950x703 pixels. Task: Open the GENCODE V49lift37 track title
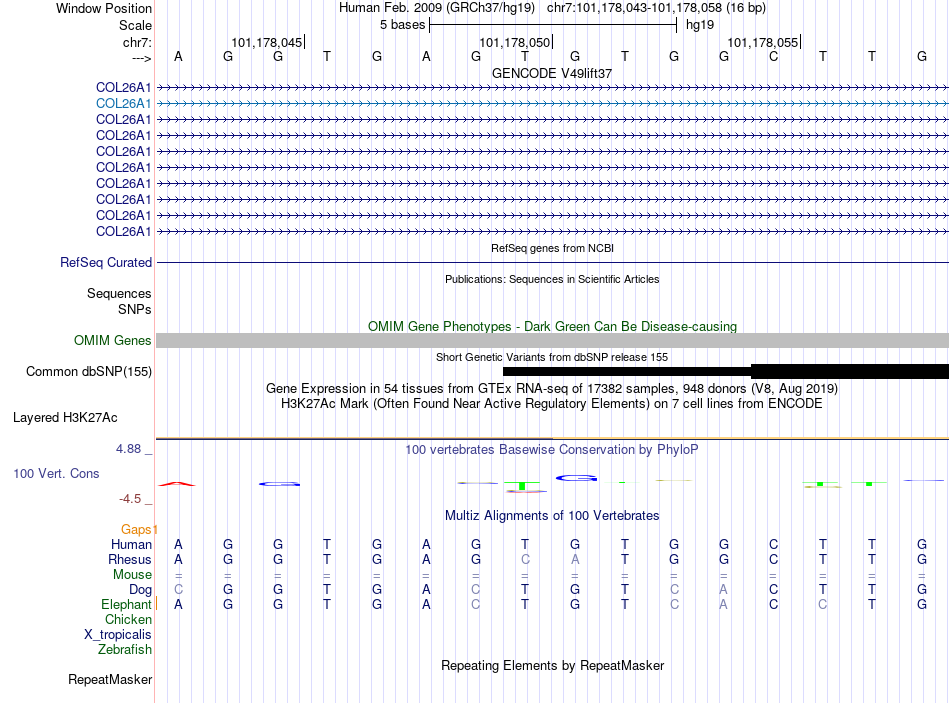click(x=552, y=73)
